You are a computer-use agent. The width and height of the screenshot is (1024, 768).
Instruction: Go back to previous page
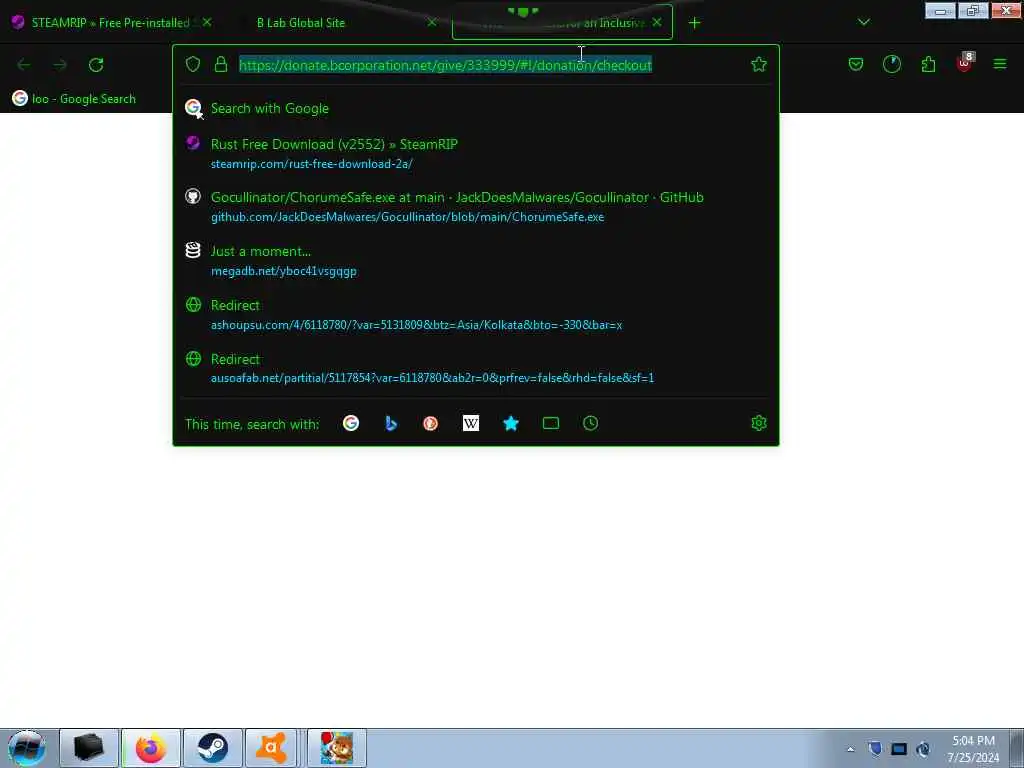point(24,65)
